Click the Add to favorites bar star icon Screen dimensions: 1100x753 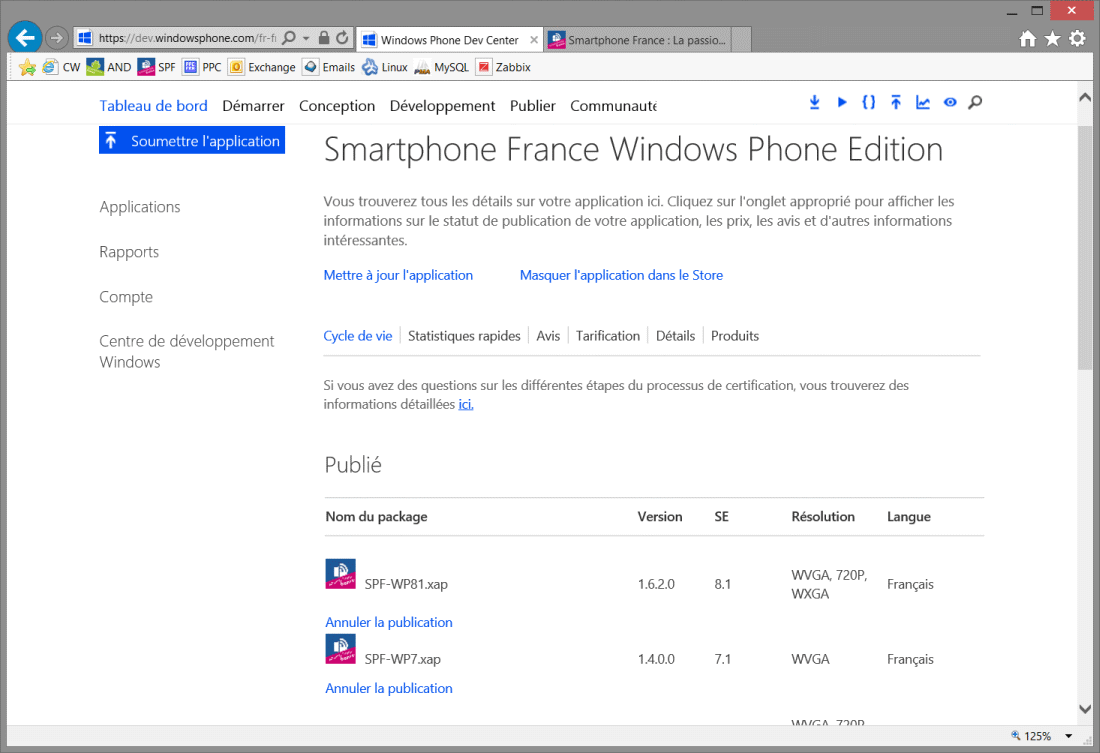27,67
